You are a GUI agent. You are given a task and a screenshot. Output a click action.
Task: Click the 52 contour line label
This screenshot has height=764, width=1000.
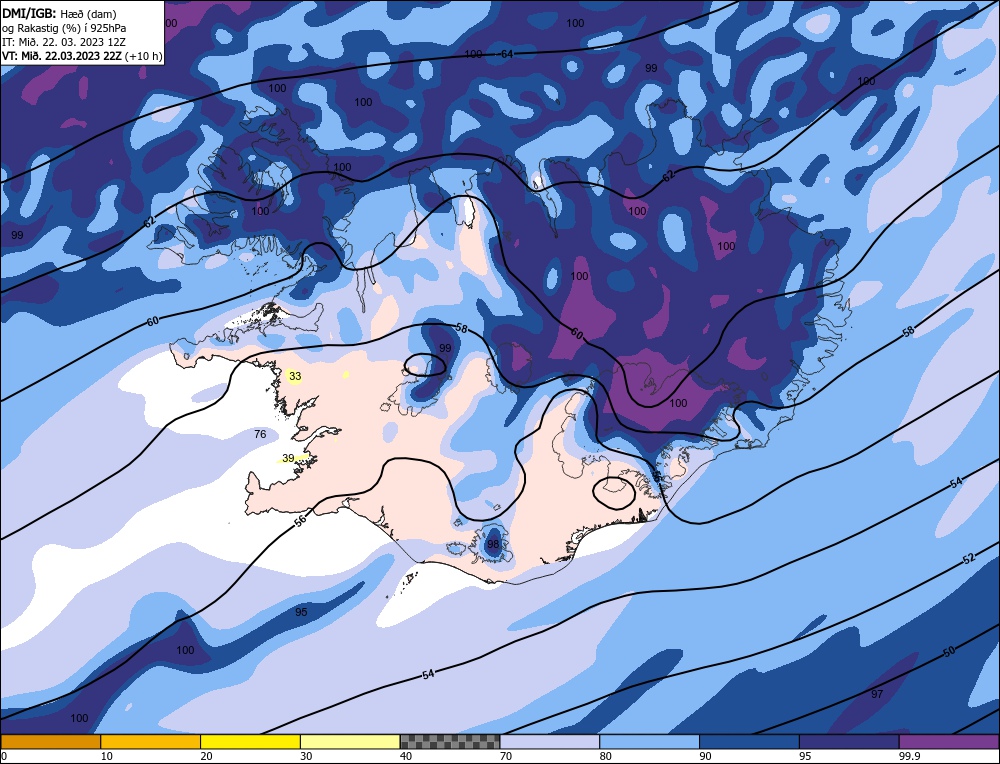[969, 559]
